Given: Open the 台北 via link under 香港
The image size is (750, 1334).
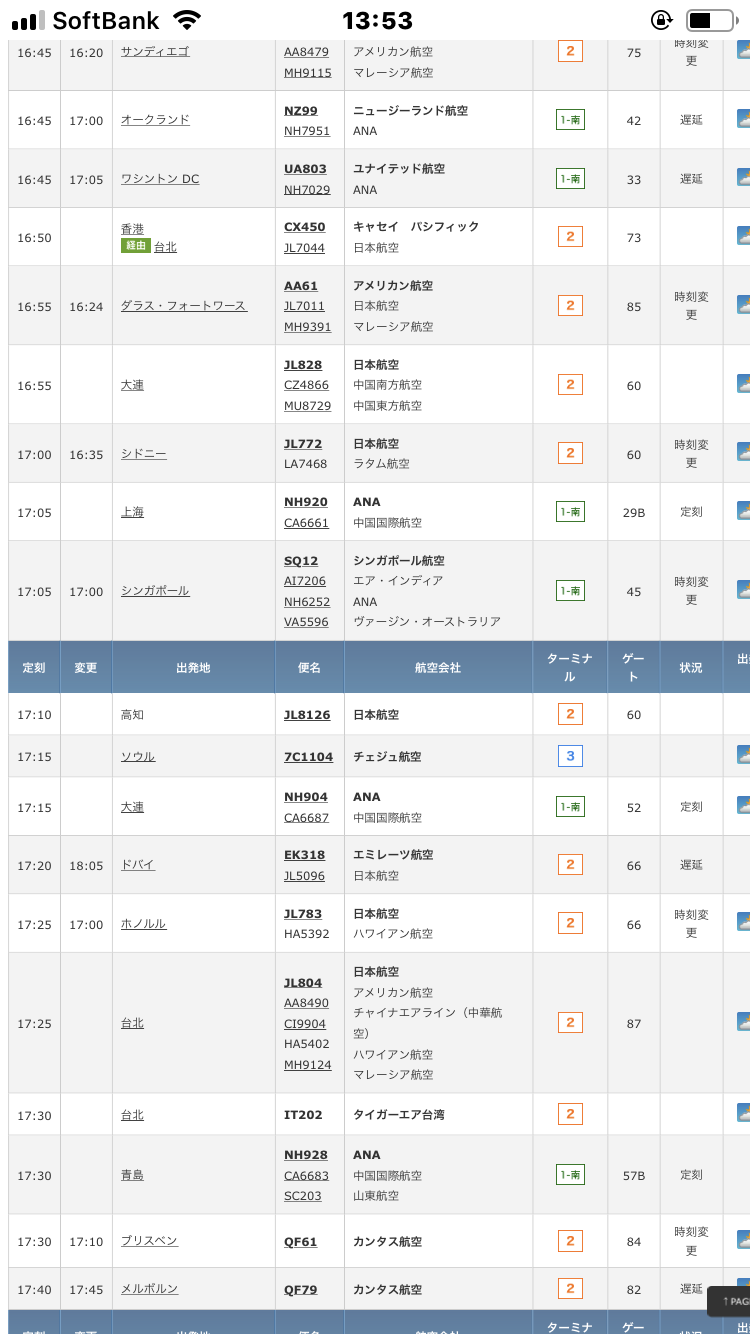Looking at the screenshot, I should click(x=165, y=246).
